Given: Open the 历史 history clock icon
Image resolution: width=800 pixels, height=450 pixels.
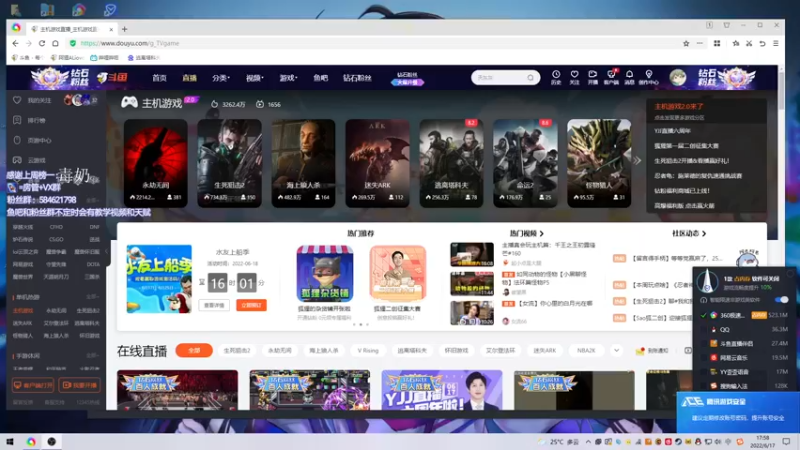Looking at the screenshot, I should tap(556, 77).
